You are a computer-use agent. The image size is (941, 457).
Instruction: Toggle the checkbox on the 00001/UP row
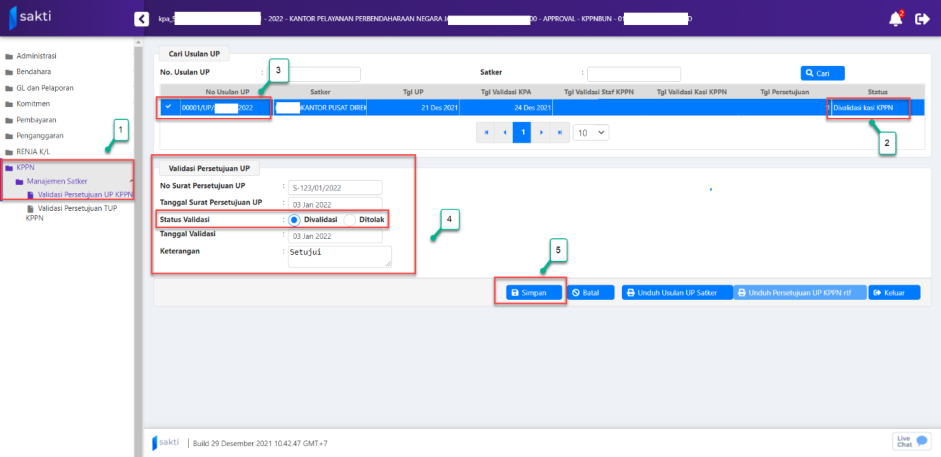pyautogui.click(x=167, y=107)
